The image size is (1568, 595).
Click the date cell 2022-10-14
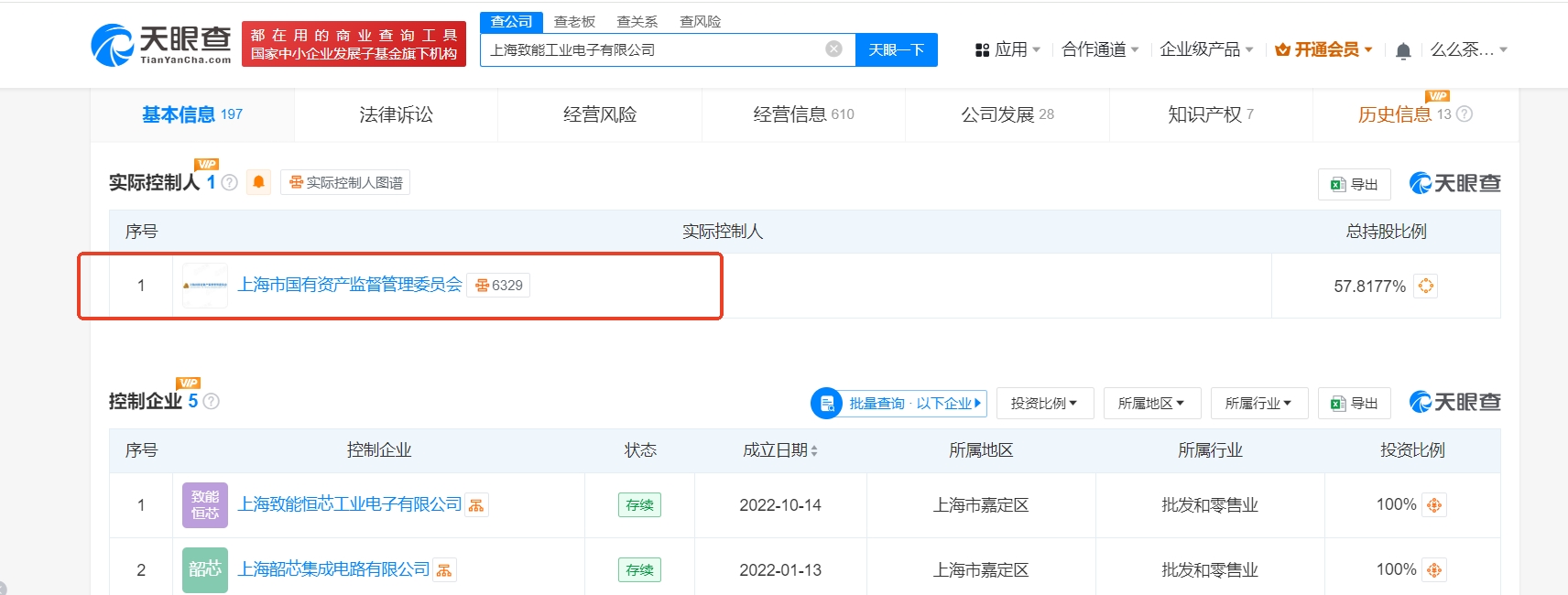[x=780, y=505]
